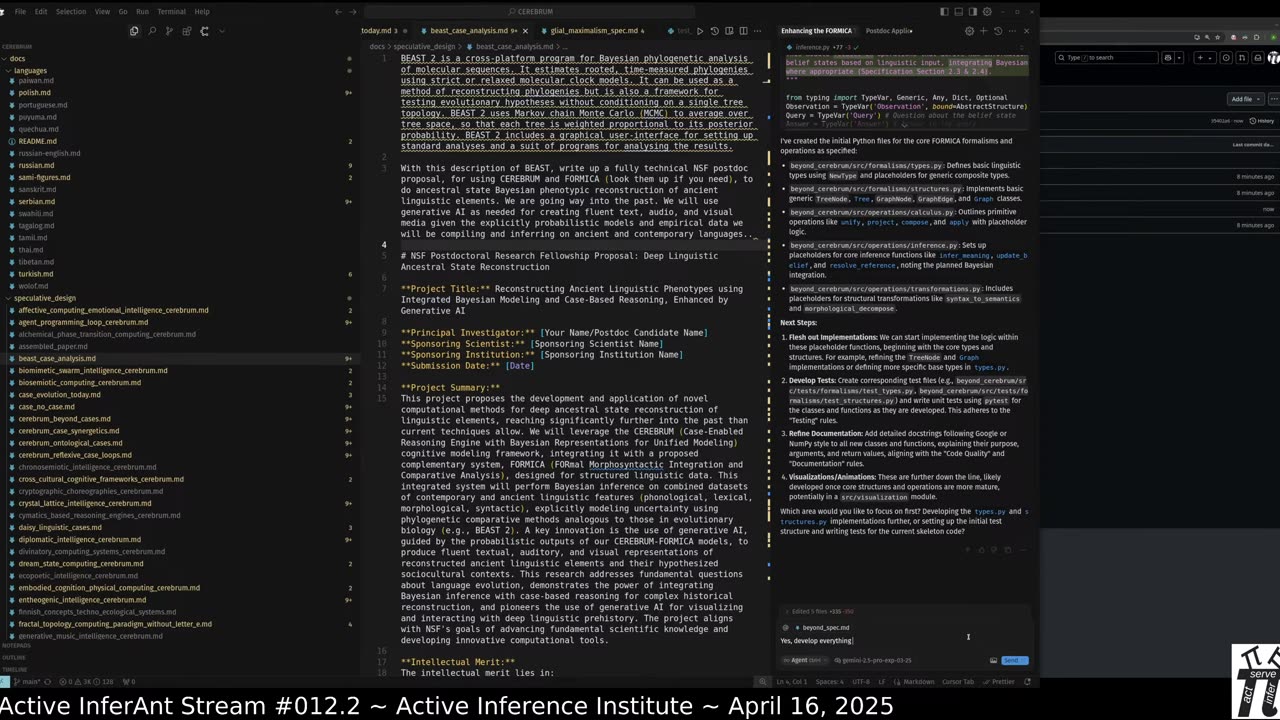
Task: Open settings gear in title bar
Action: pyautogui.click(x=987, y=12)
